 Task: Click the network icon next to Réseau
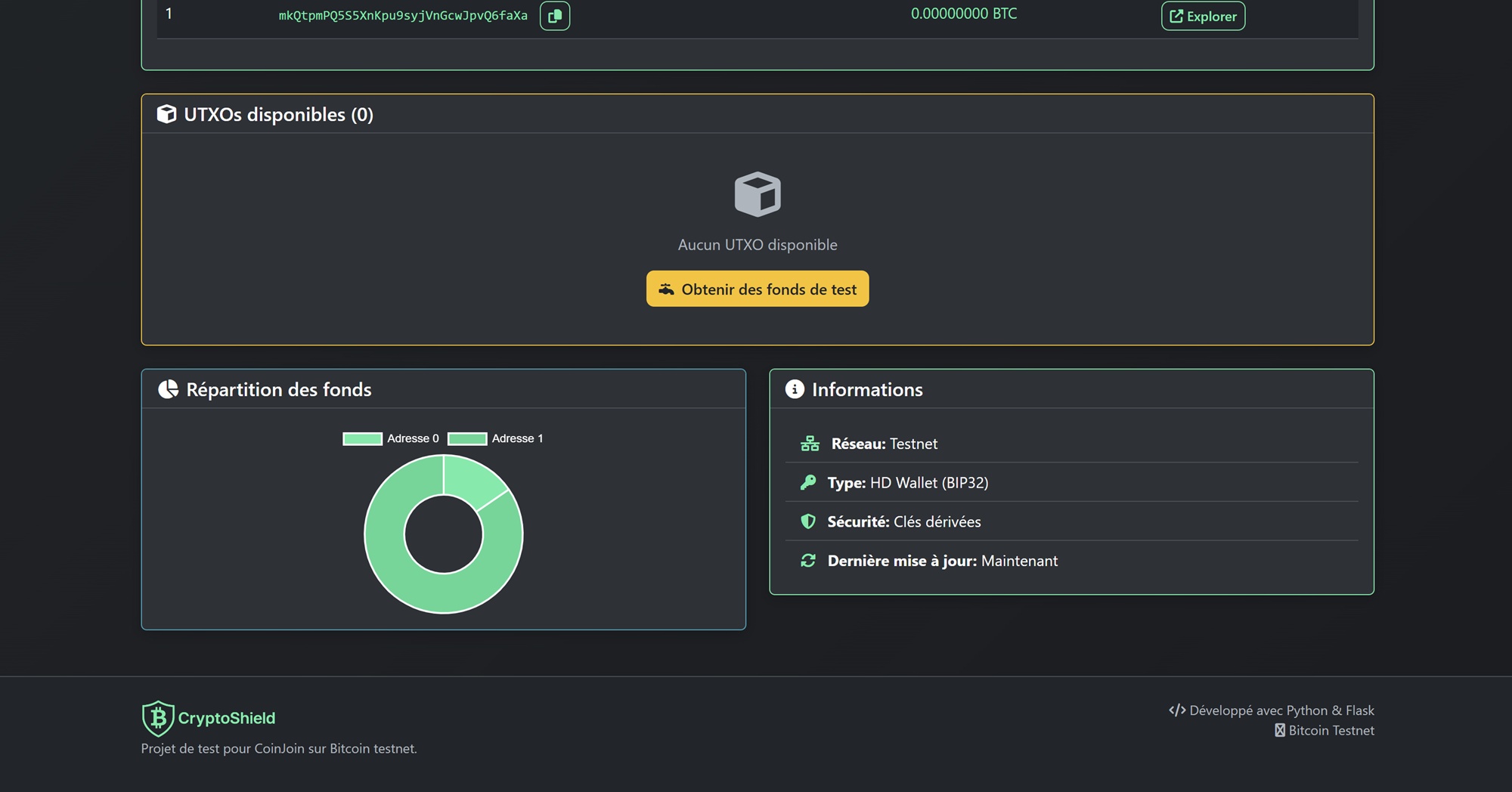coord(809,444)
